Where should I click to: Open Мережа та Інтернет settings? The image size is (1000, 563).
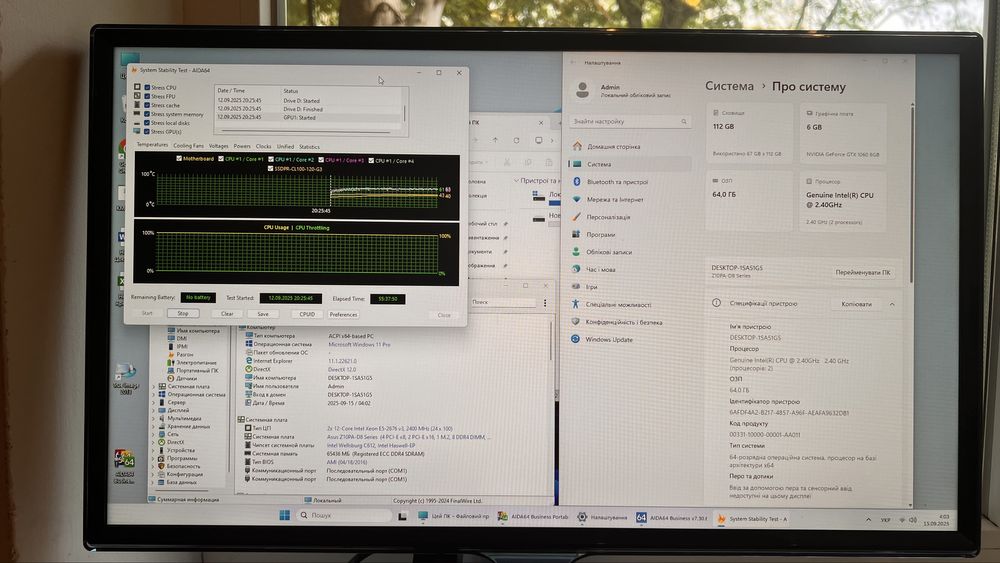click(x=615, y=200)
